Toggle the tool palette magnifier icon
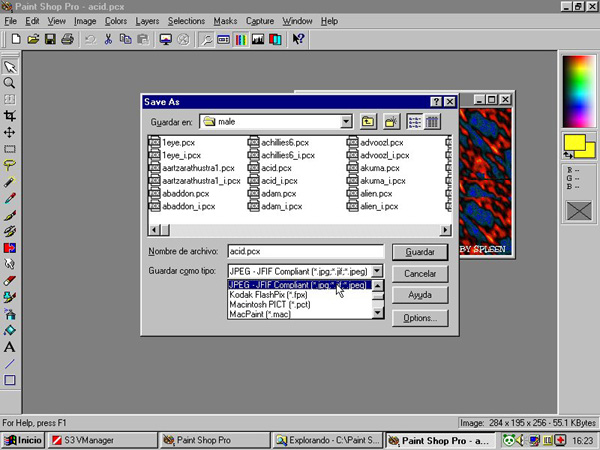The width and height of the screenshot is (600, 450). 206,39
